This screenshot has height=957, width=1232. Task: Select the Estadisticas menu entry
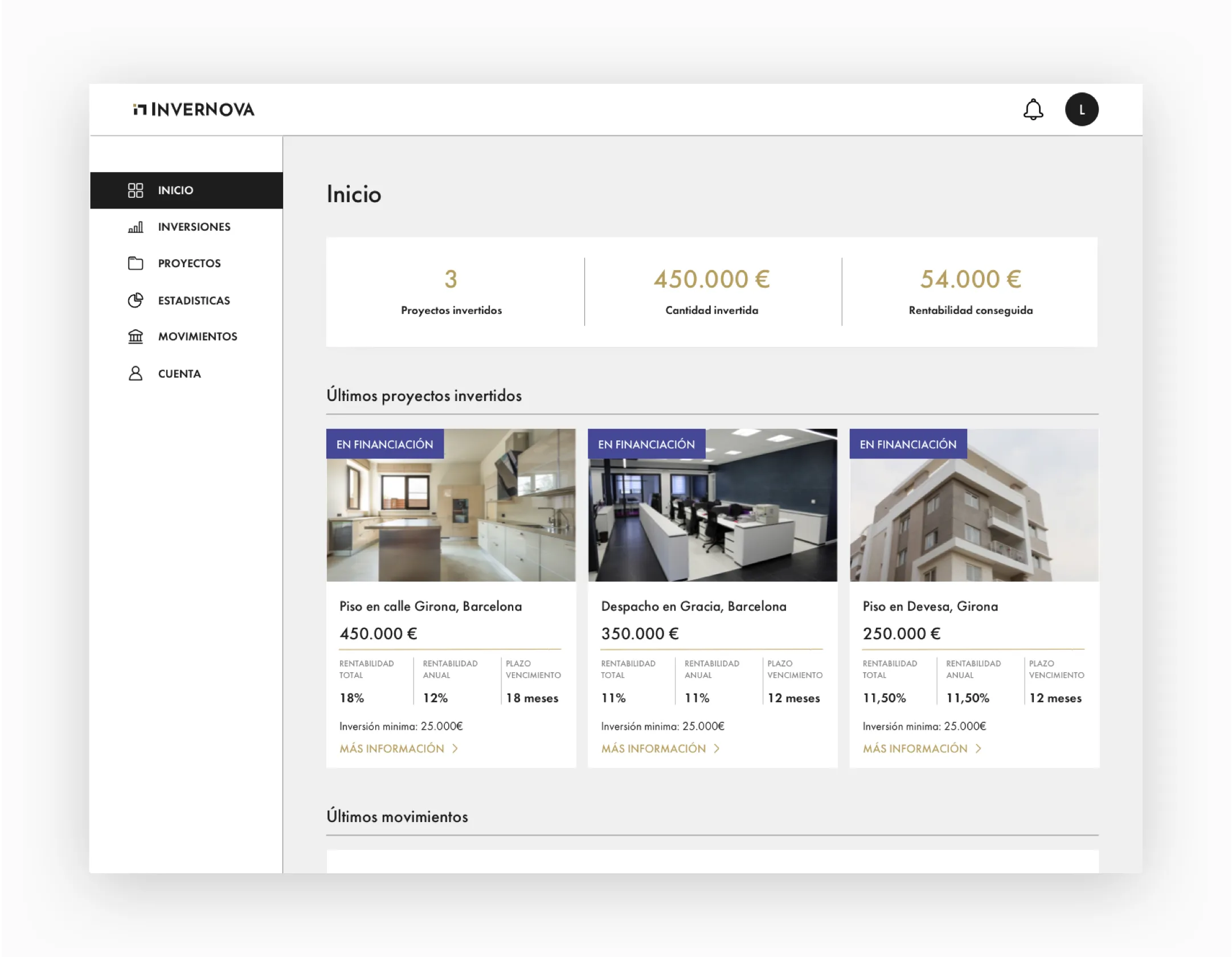194,300
